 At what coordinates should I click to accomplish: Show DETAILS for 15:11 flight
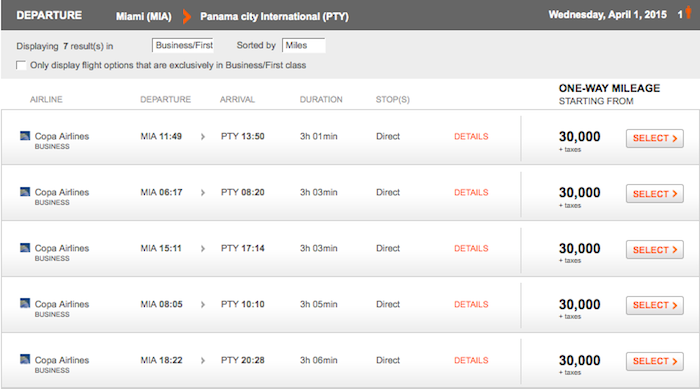[x=471, y=248]
